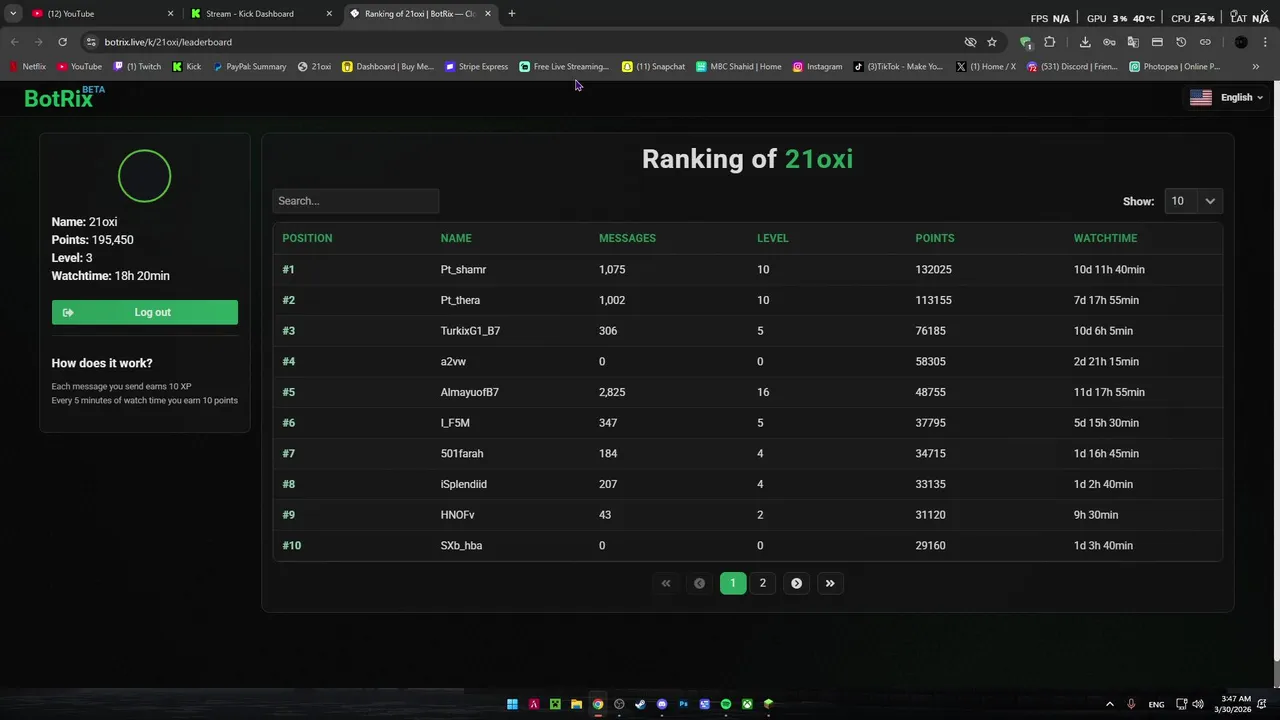1280x720 pixels.
Task: Click the Log out button
Action: pyautogui.click(x=145, y=312)
